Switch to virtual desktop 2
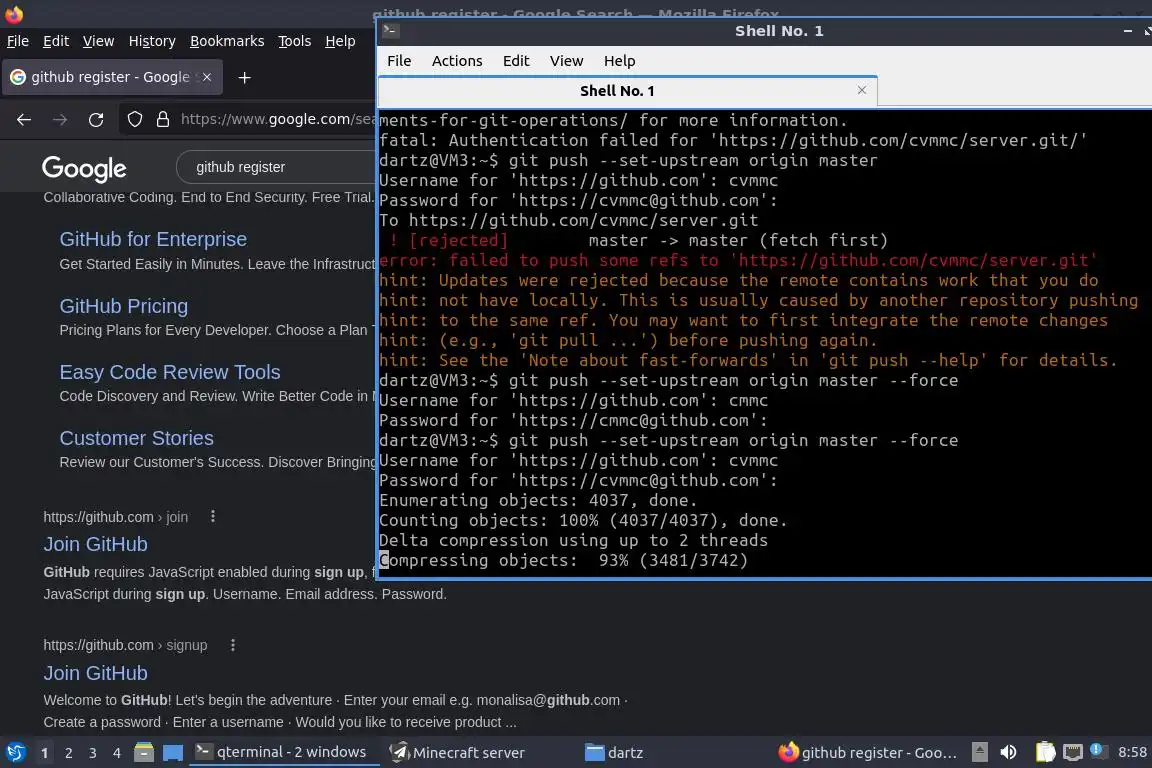The width and height of the screenshot is (1152, 768). pos(69,753)
